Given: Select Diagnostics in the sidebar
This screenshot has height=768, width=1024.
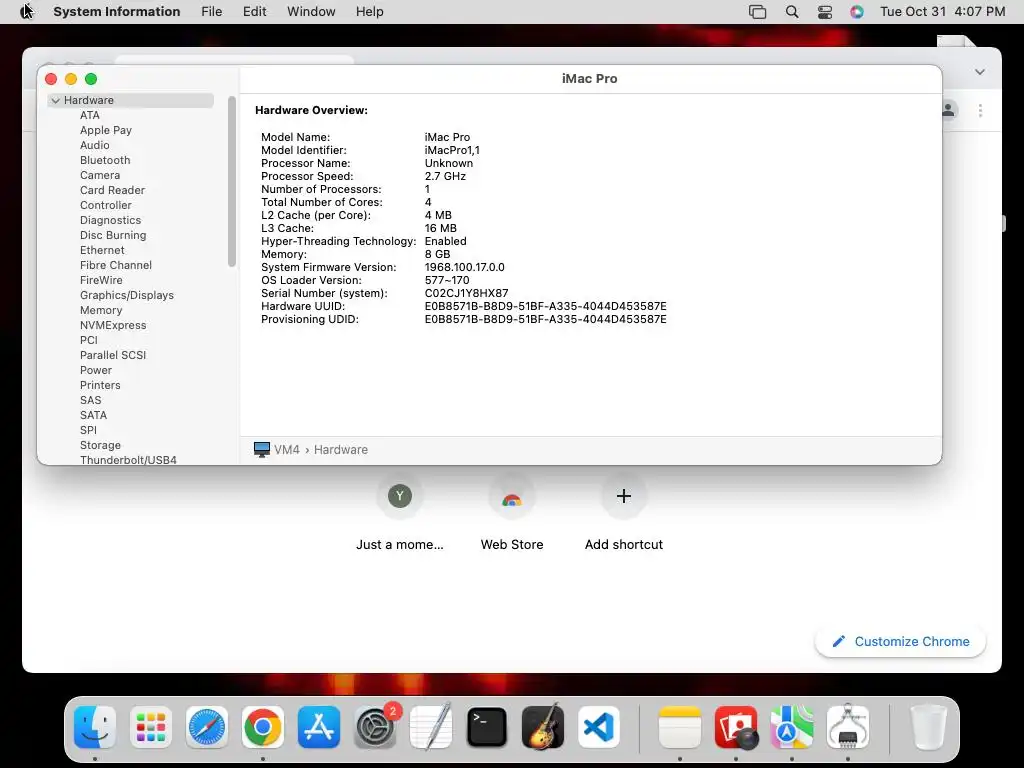Looking at the screenshot, I should [110, 220].
